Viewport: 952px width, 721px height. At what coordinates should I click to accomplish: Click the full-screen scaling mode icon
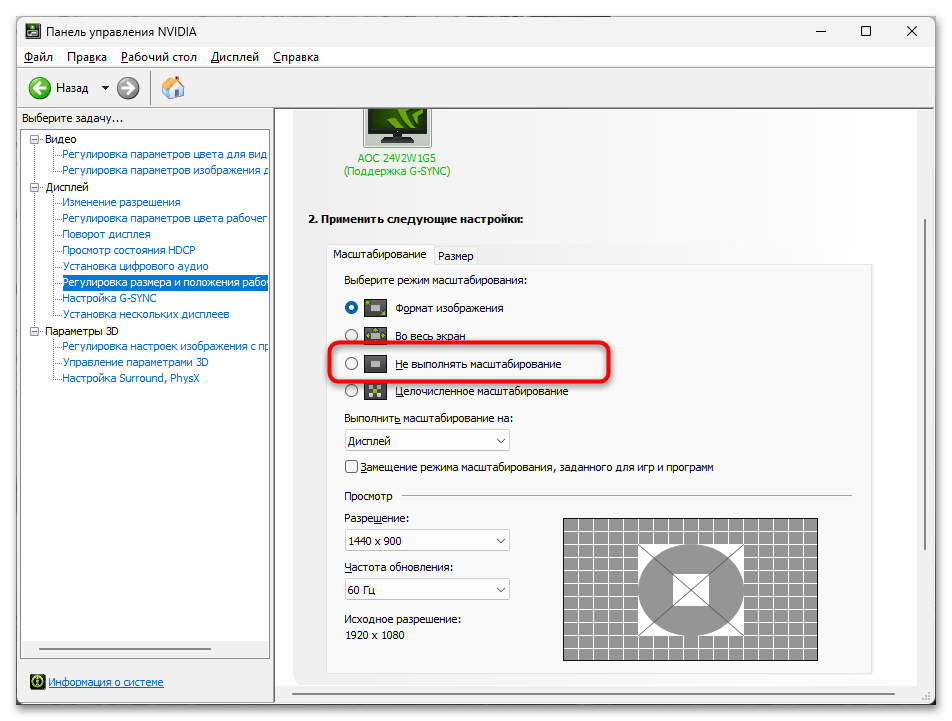pos(375,335)
